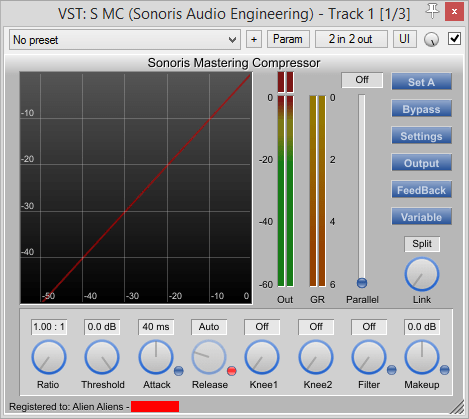Viewport: 469px width, 419px height.
Task: Click the Ratio knob
Action: (x=49, y=357)
